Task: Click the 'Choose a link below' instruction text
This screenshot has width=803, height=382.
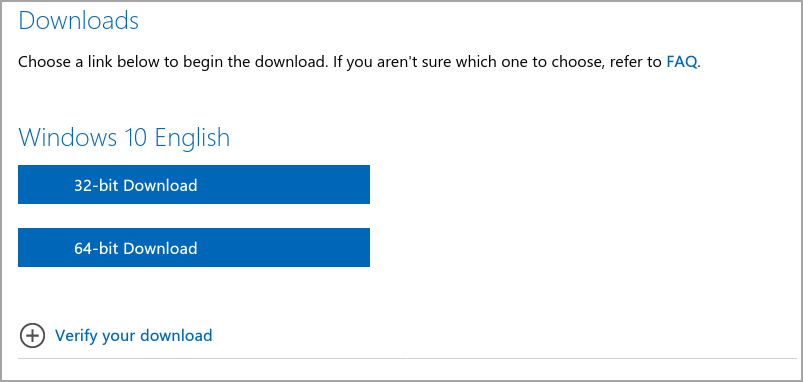Action: point(358,62)
